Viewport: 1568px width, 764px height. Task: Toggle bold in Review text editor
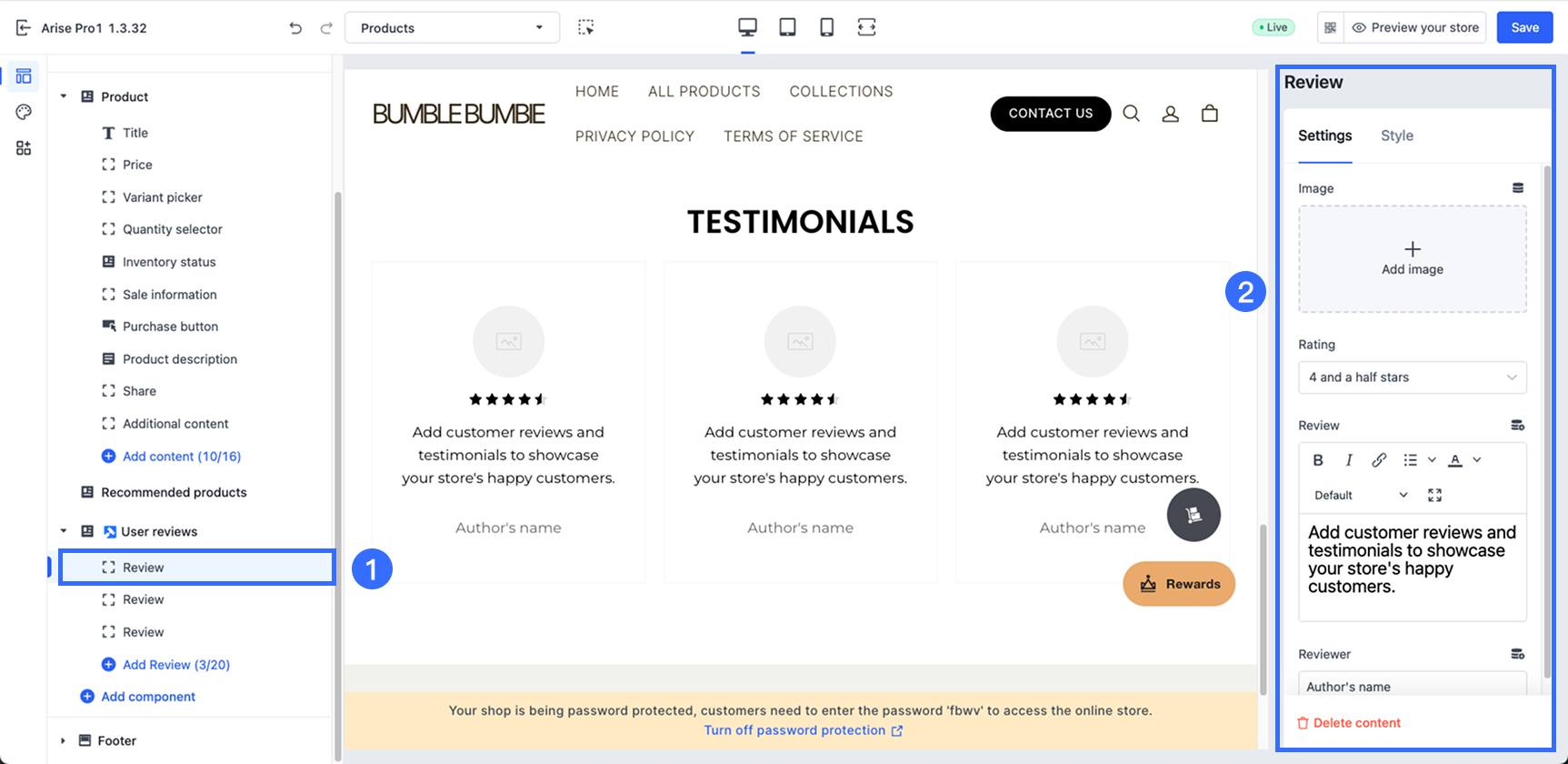click(x=1318, y=460)
